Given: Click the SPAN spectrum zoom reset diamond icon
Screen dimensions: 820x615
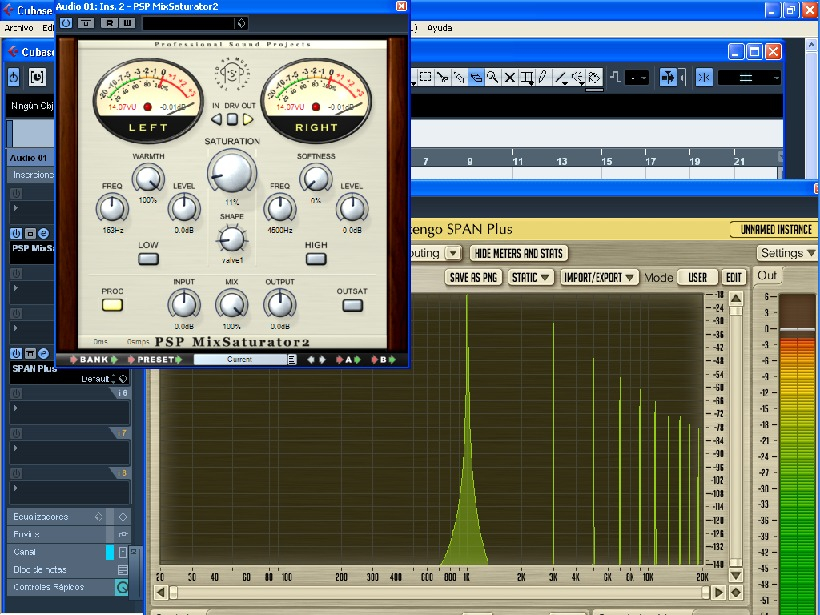Looking at the screenshot, I should click(736, 593).
